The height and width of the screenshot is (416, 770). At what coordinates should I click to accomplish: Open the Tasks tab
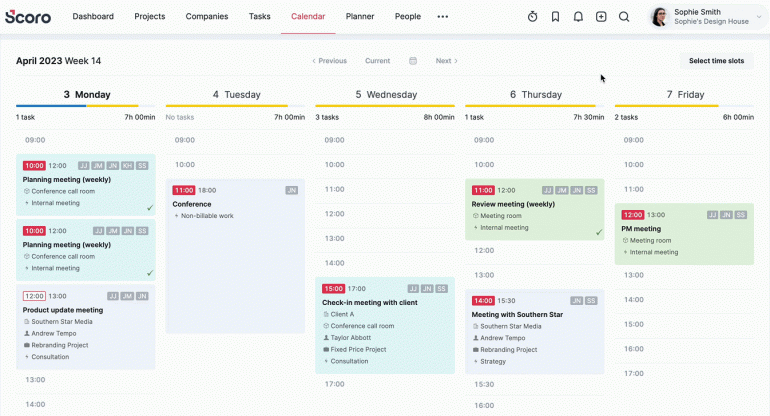coord(259,16)
